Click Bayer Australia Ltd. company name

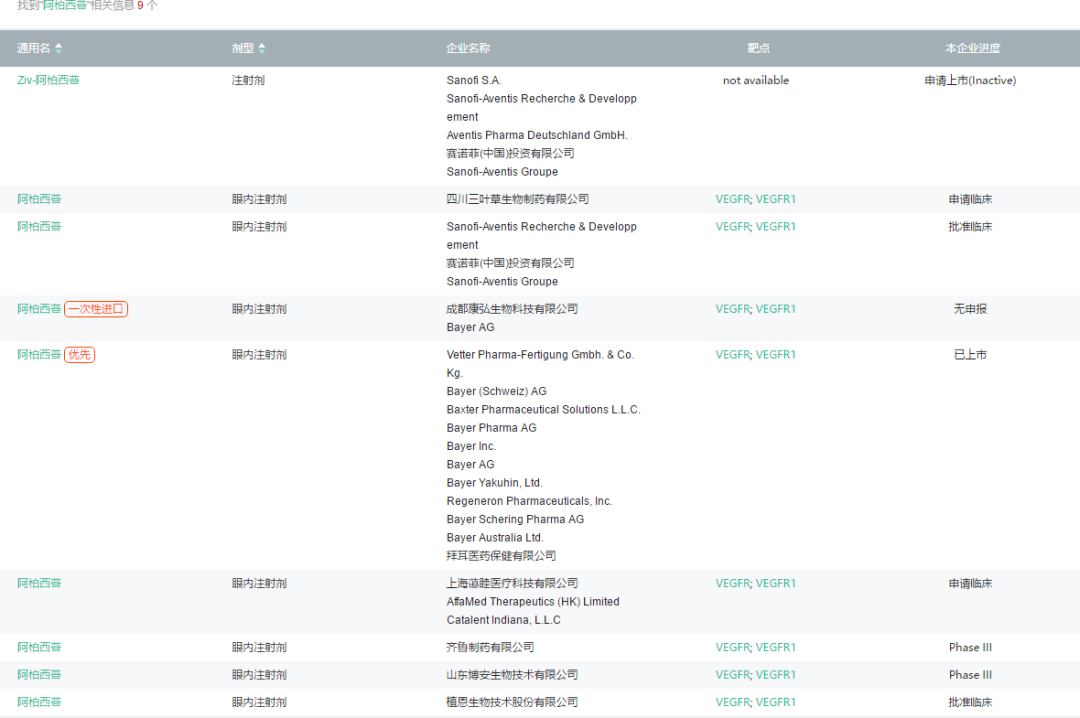tap(495, 537)
